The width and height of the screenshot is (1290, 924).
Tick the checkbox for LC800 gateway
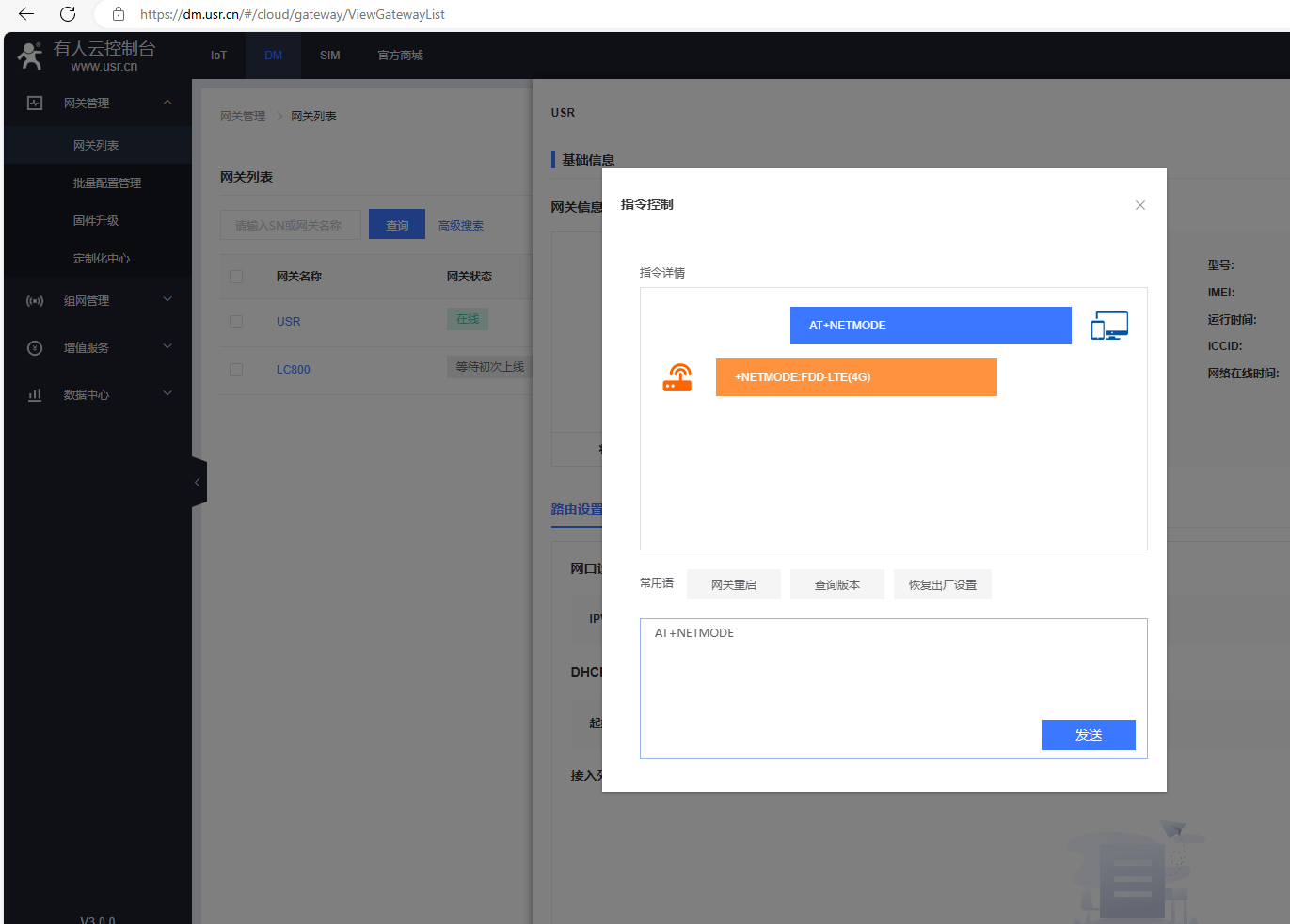point(236,370)
